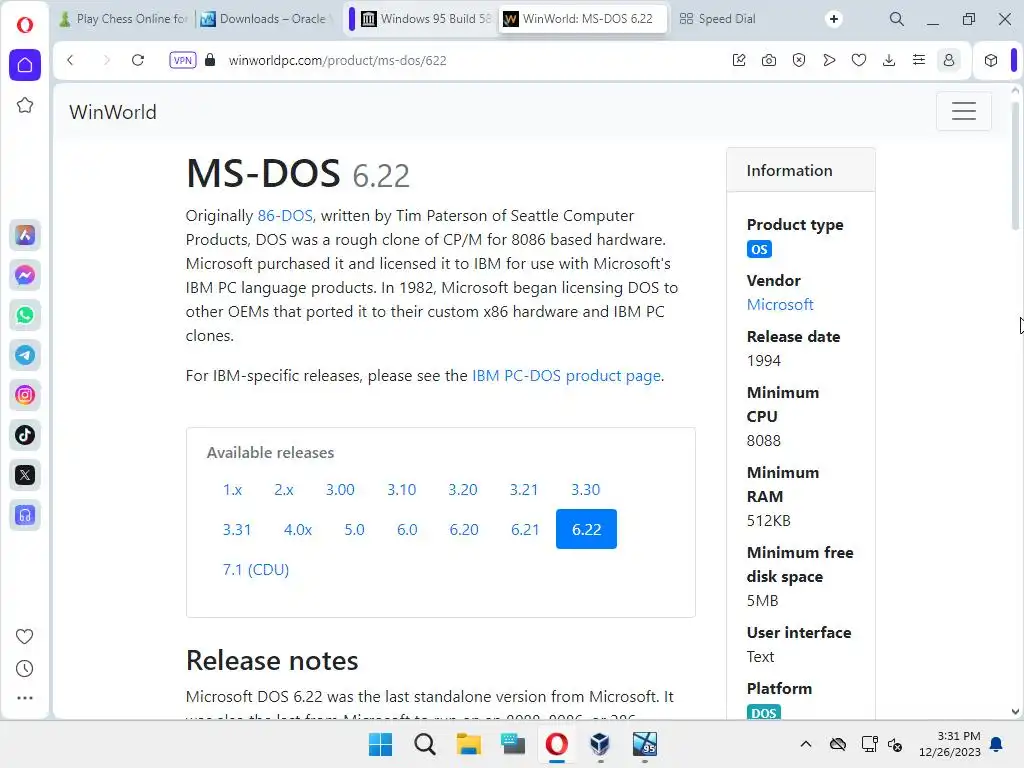Open X (Twitter) in the sidebar

pos(25,475)
